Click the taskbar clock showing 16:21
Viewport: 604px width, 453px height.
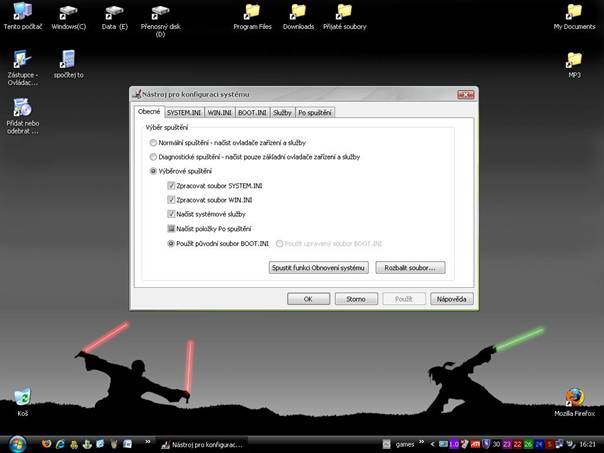click(587, 444)
